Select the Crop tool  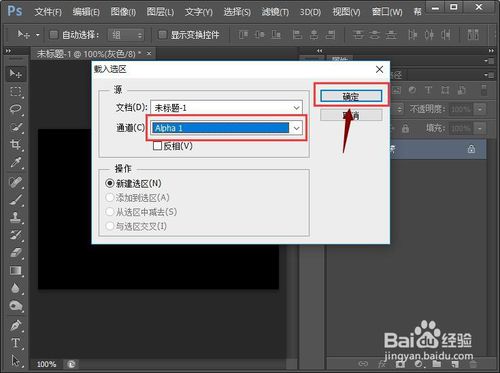coord(15,145)
